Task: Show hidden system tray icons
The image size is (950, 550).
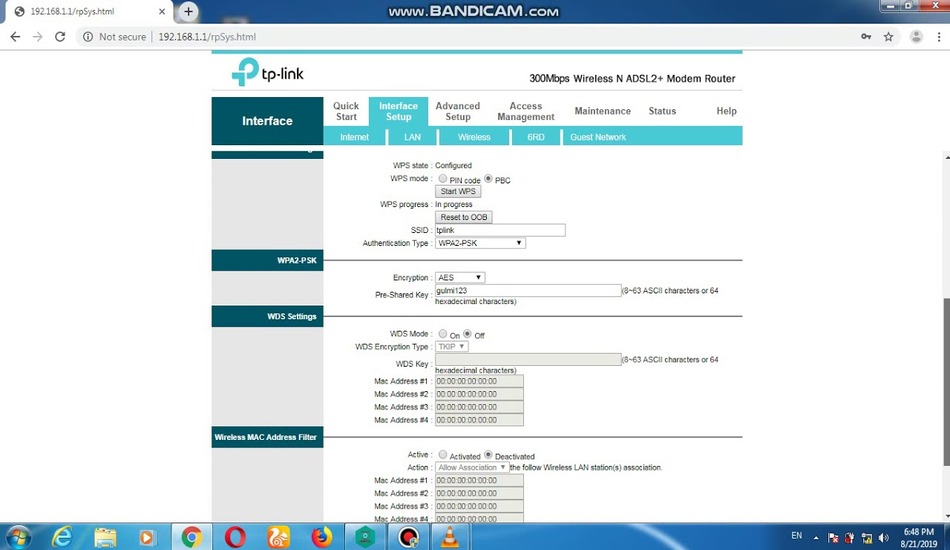Action: pos(816,538)
